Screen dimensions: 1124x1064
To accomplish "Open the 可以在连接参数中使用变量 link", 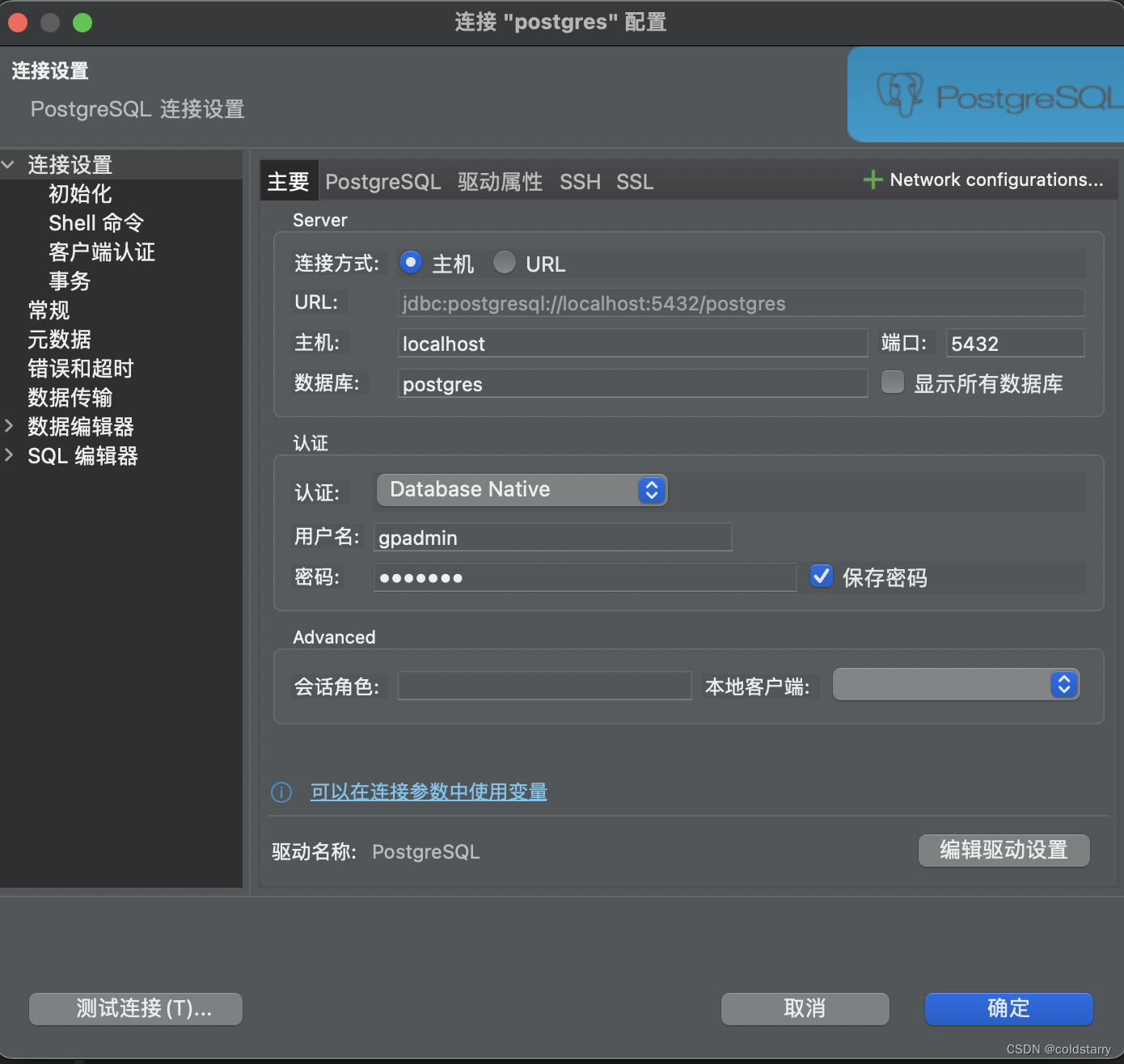I will pos(429,792).
